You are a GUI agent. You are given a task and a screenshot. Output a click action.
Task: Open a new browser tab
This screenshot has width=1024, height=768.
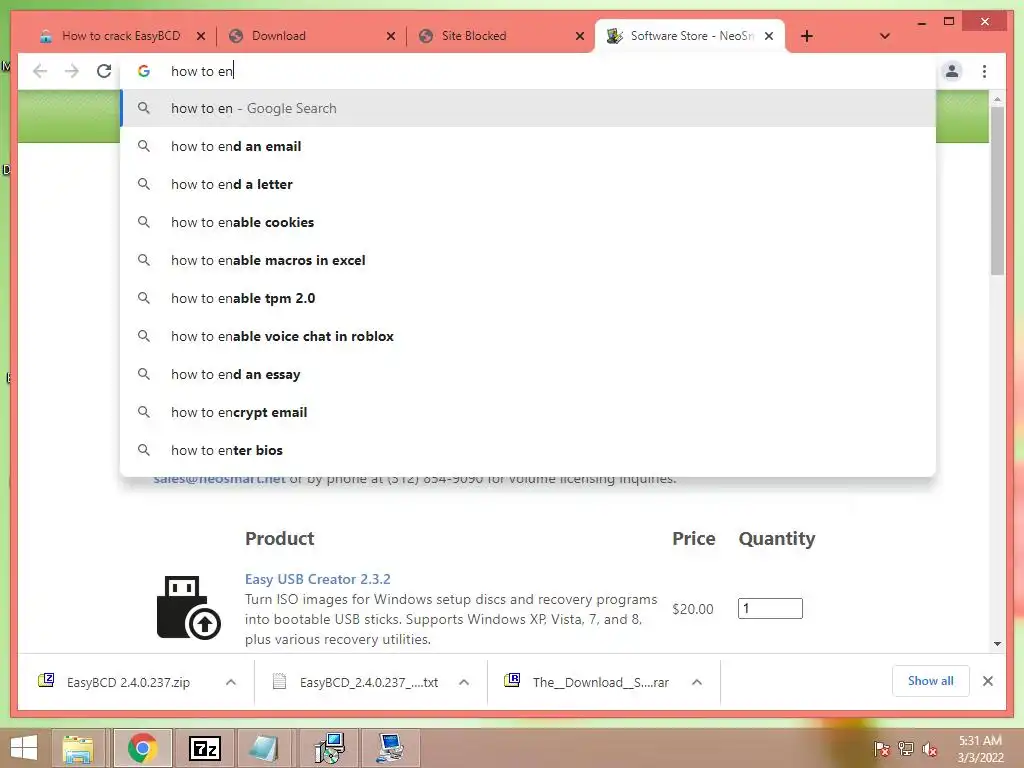pos(807,36)
